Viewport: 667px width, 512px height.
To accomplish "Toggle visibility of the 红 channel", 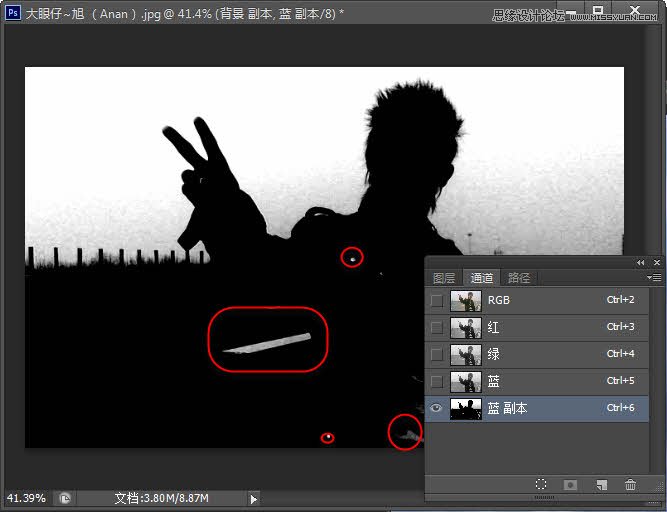I will [437, 327].
